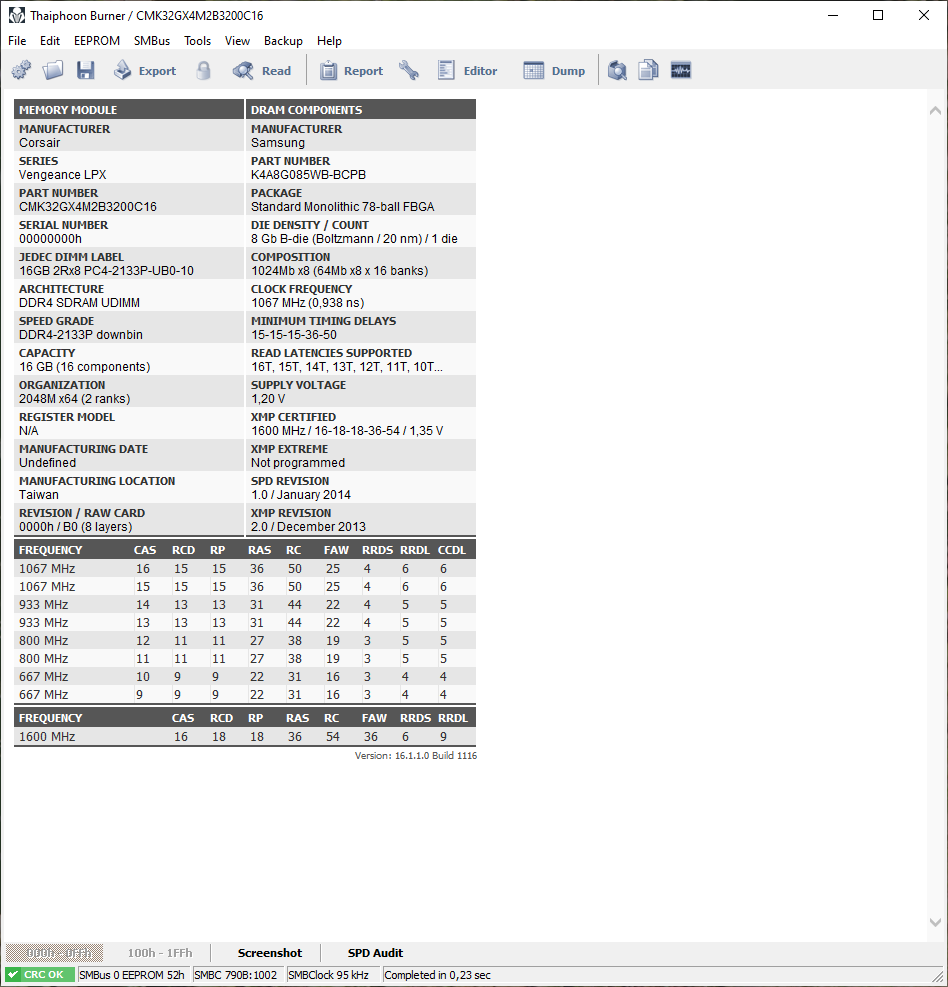Open the Dump view button
Image resolution: width=948 pixels, height=987 pixels.
coord(554,70)
